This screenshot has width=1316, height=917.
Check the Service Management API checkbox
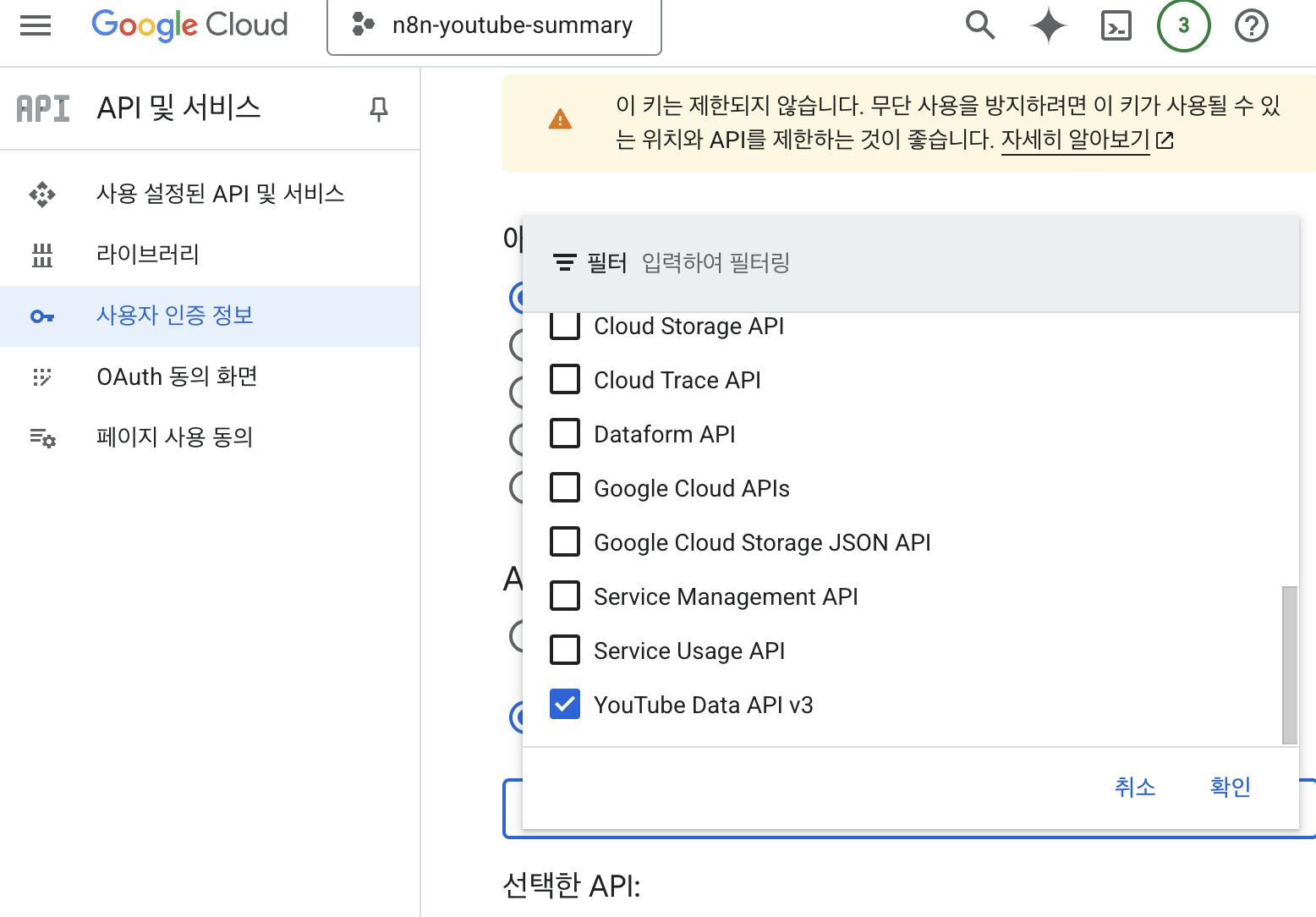(565, 596)
